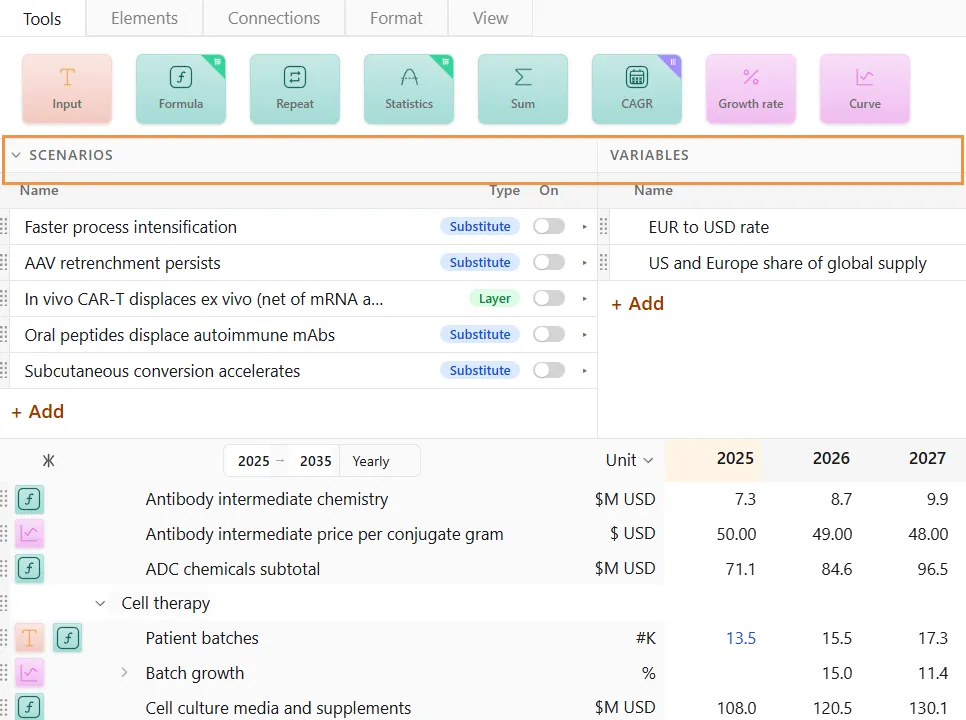Screen dimensions: 966x720
Task: Select the Formula tool
Action: (181, 89)
